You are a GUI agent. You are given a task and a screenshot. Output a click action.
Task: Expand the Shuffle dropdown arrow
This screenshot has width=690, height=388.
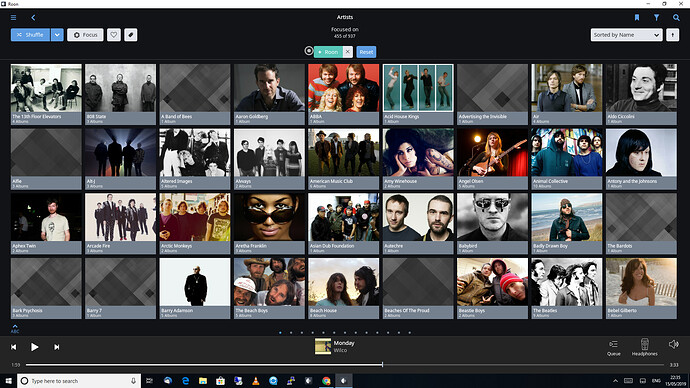click(57, 35)
